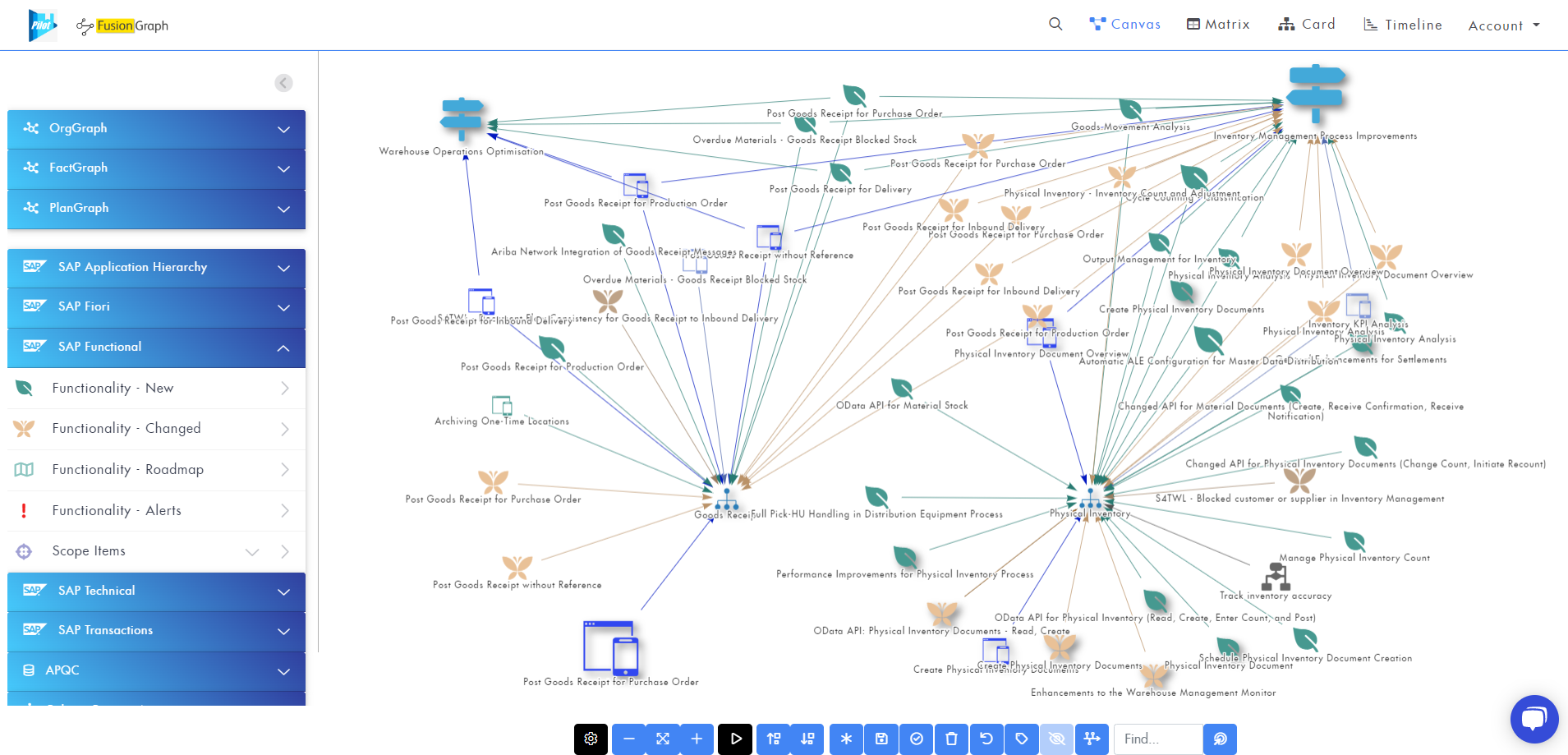Collapse the sidebar with left chevron
The image size is (1568, 755).
coord(283,83)
